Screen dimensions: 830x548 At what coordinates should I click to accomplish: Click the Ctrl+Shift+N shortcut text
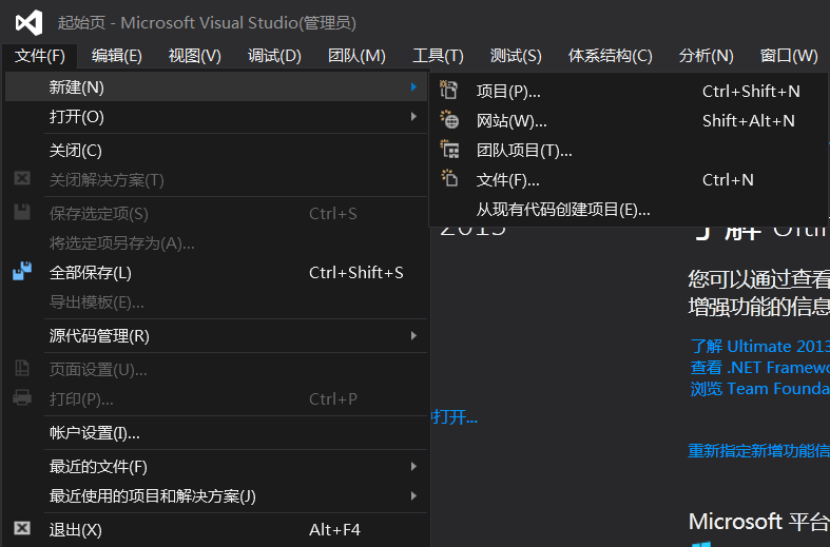coord(751,91)
